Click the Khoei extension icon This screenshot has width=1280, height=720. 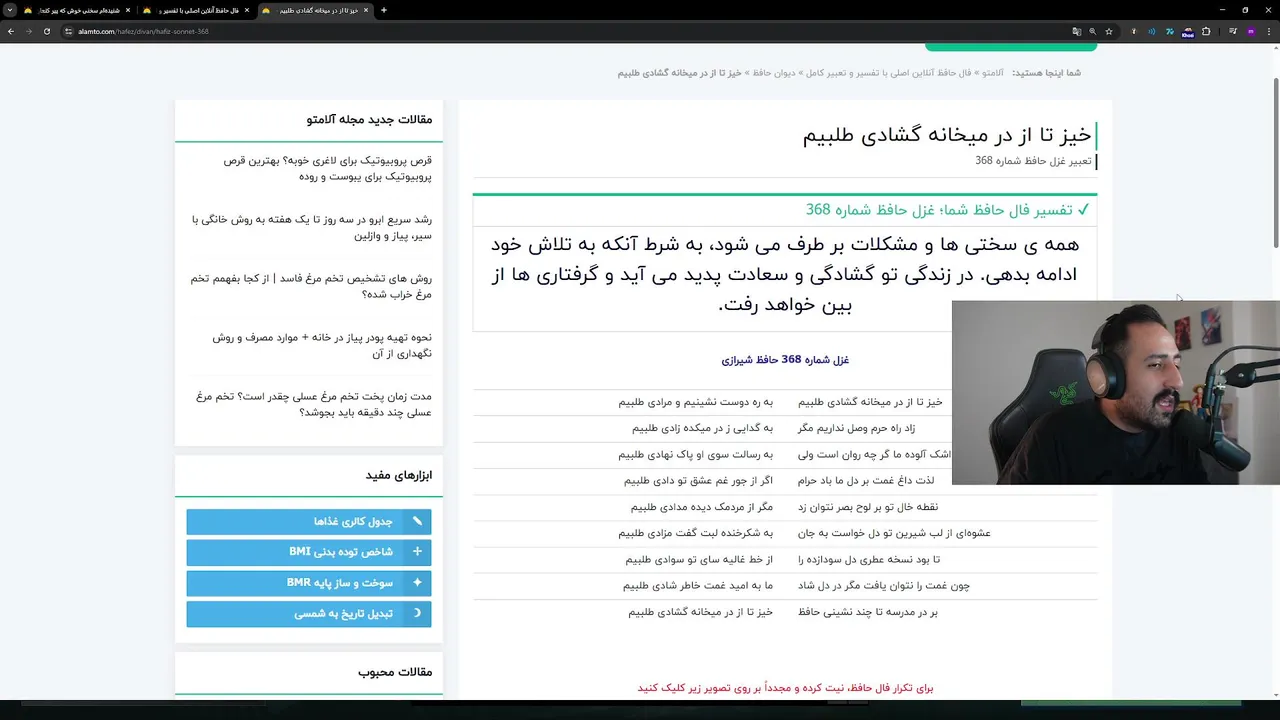1188,31
